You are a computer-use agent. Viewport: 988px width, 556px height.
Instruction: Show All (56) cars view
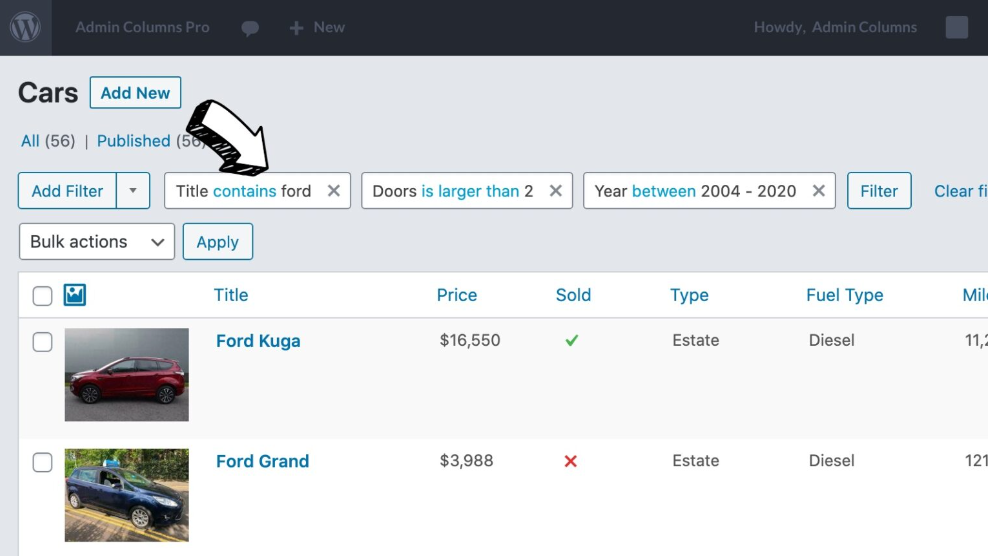(48, 141)
